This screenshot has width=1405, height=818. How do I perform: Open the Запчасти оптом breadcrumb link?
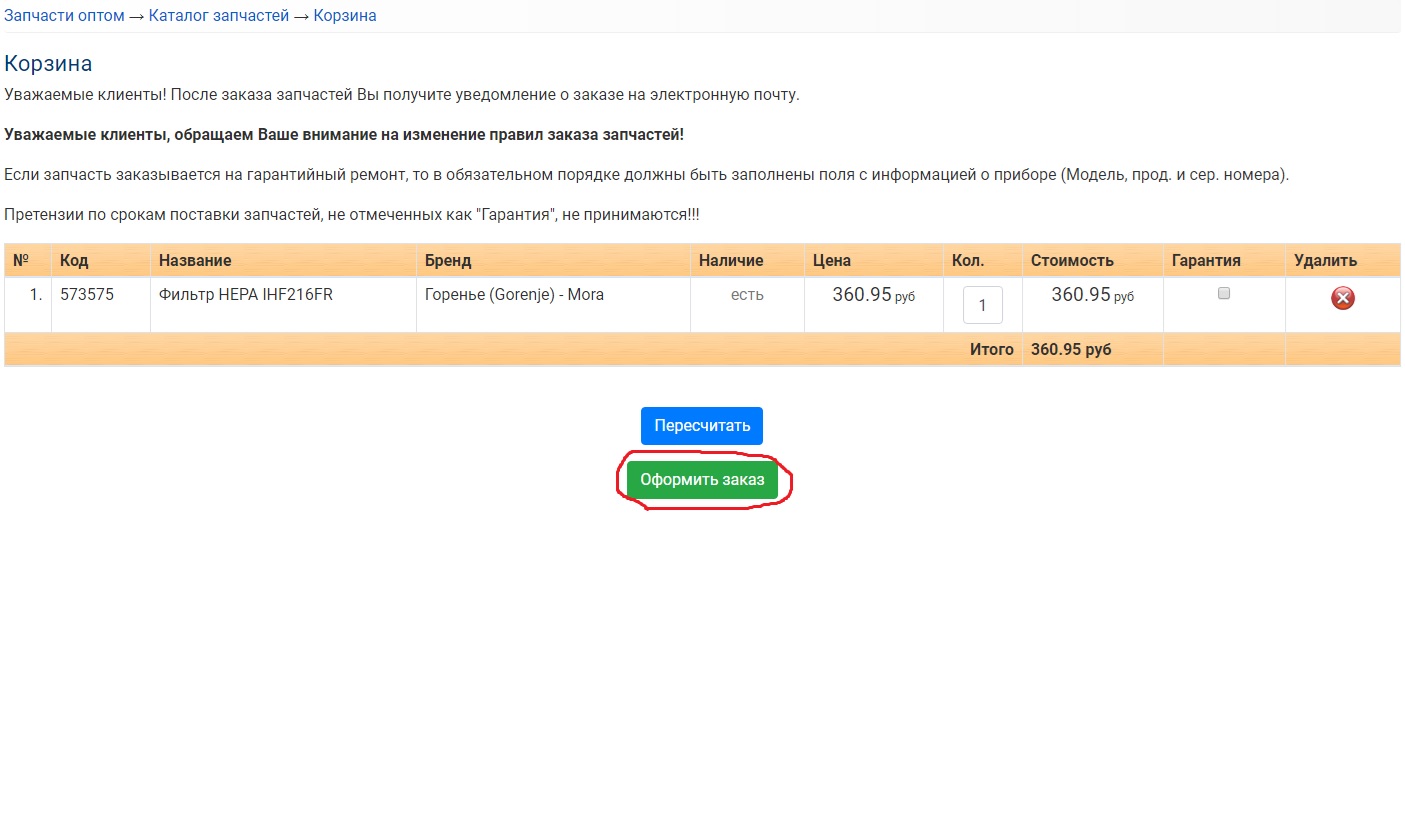click(x=65, y=16)
